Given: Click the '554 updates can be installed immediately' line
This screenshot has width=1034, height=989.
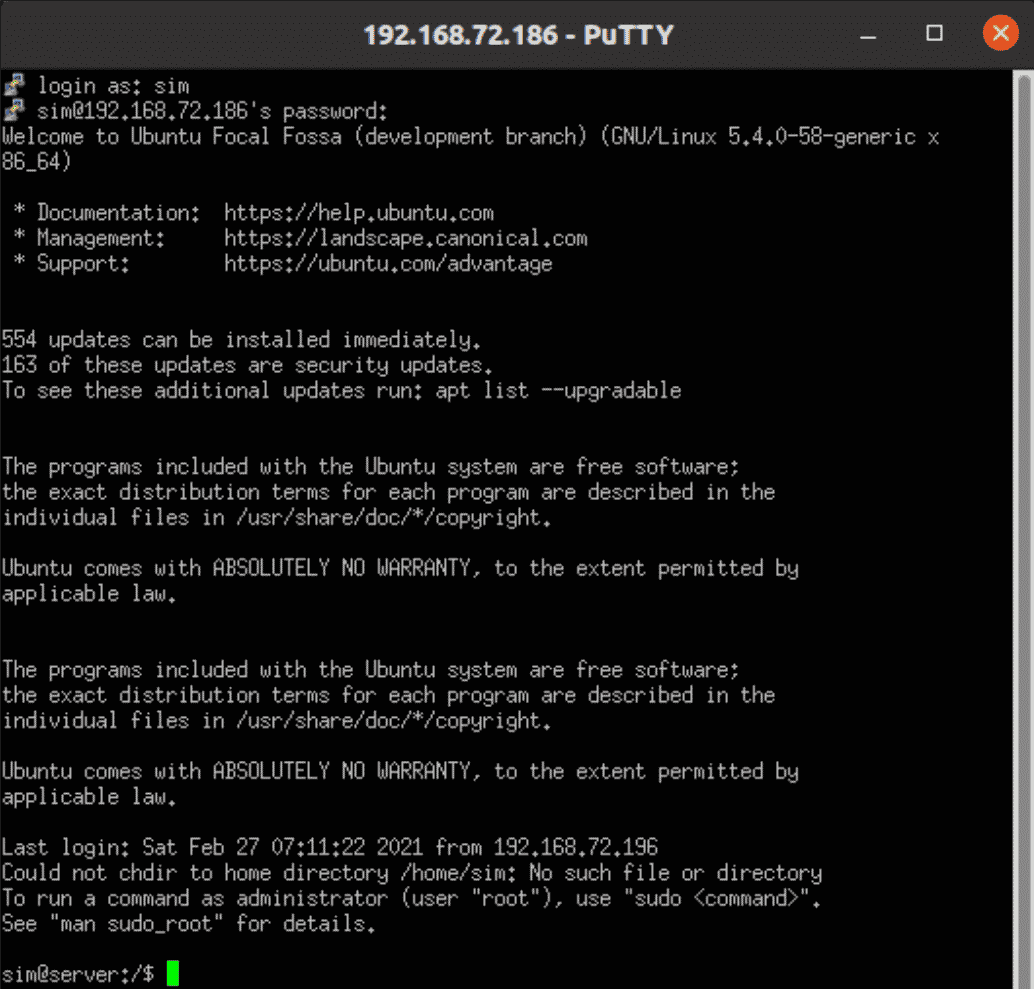Looking at the screenshot, I should tap(241, 340).
